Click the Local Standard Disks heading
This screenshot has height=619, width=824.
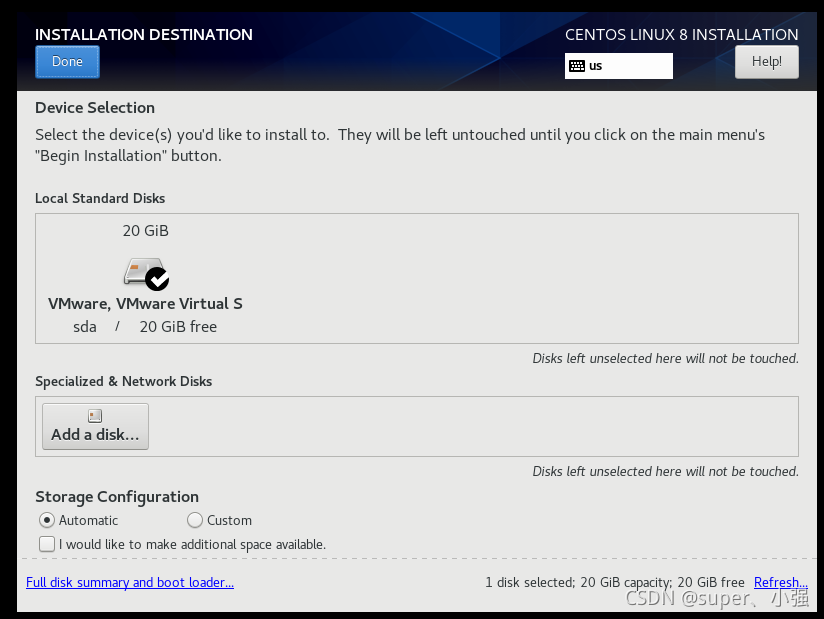coord(100,198)
